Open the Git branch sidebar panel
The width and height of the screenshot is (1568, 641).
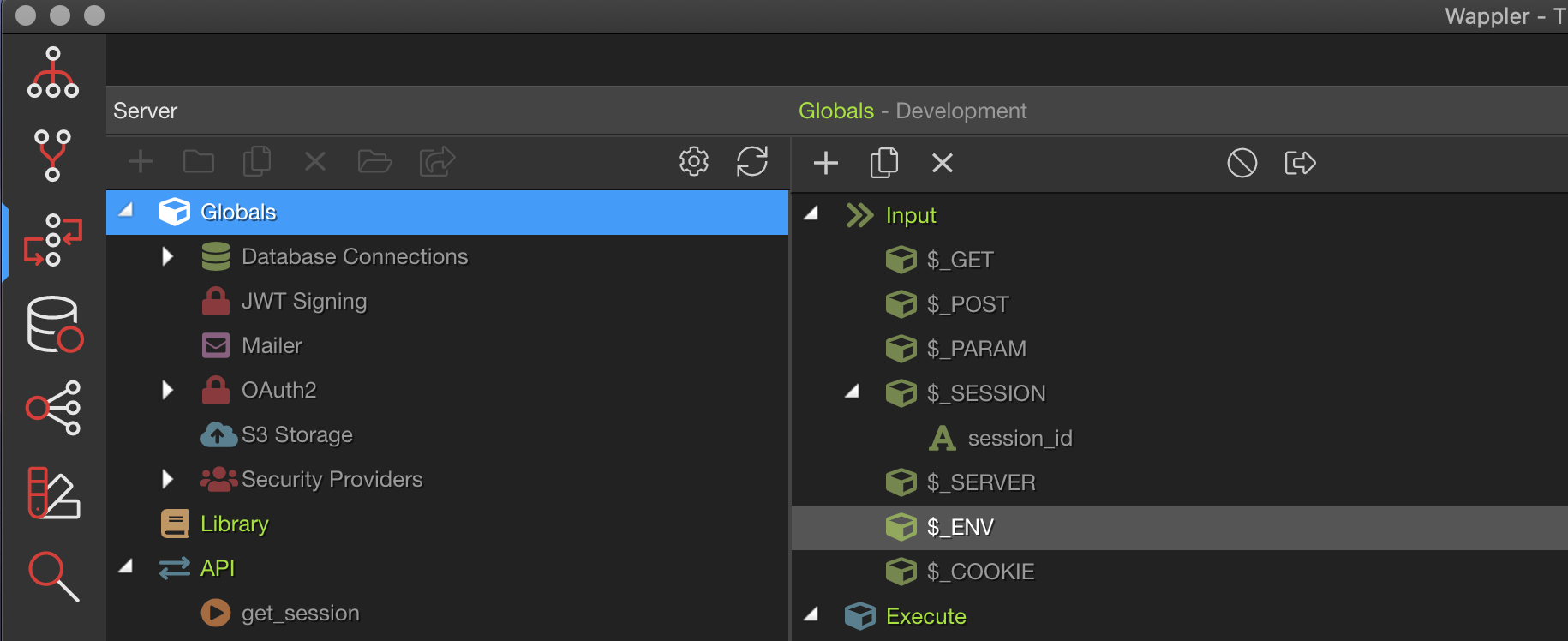[52, 155]
